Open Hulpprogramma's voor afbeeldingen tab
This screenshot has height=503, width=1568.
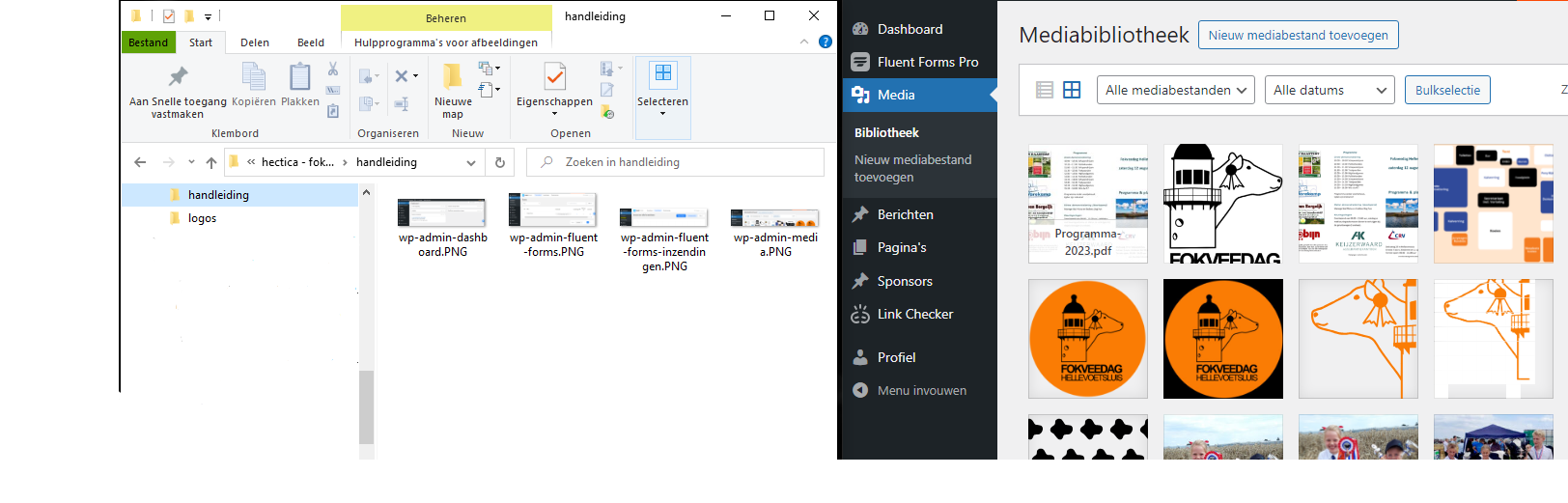coord(446,42)
